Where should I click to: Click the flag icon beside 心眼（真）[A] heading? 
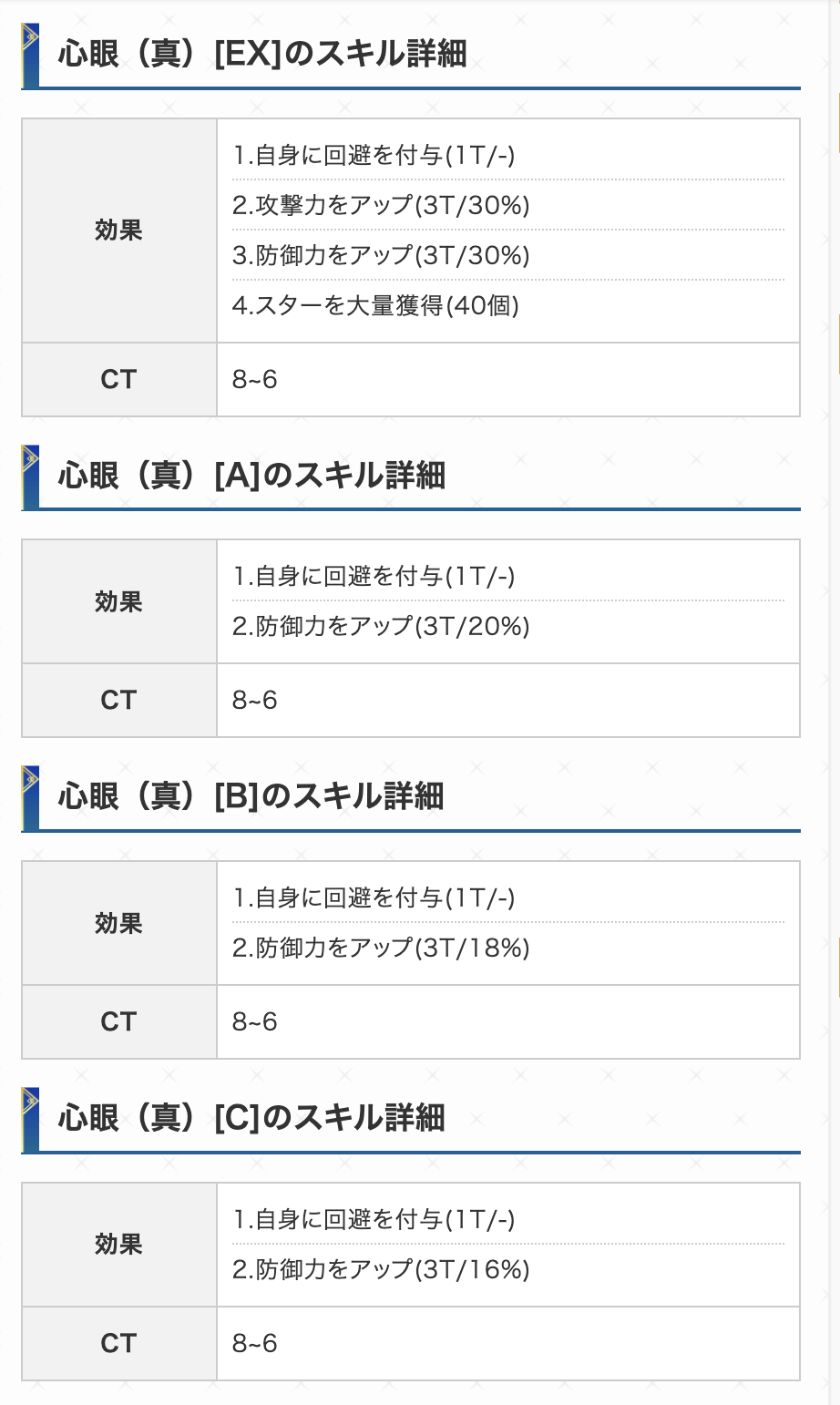click(30, 477)
